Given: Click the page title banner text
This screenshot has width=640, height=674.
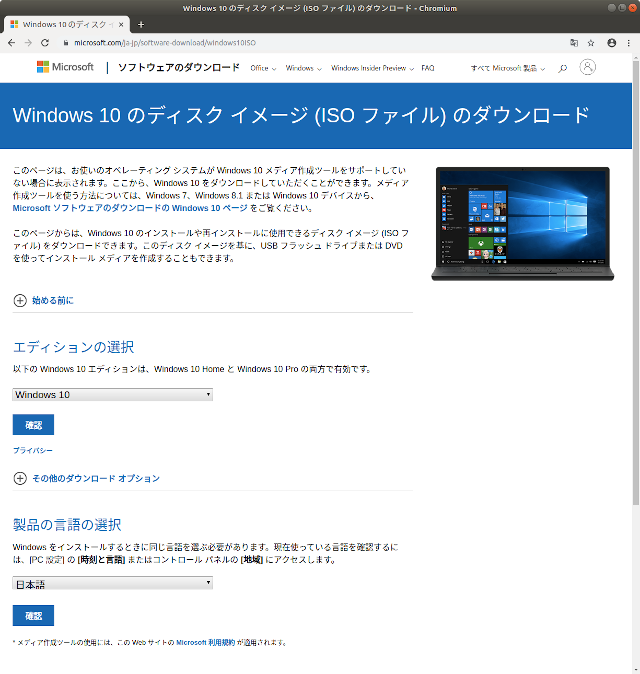Looking at the screenshot, I should click(x=301, y=115).
